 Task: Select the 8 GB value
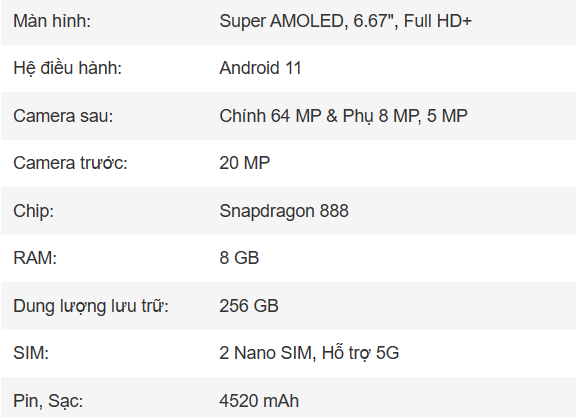coord(239,258)
